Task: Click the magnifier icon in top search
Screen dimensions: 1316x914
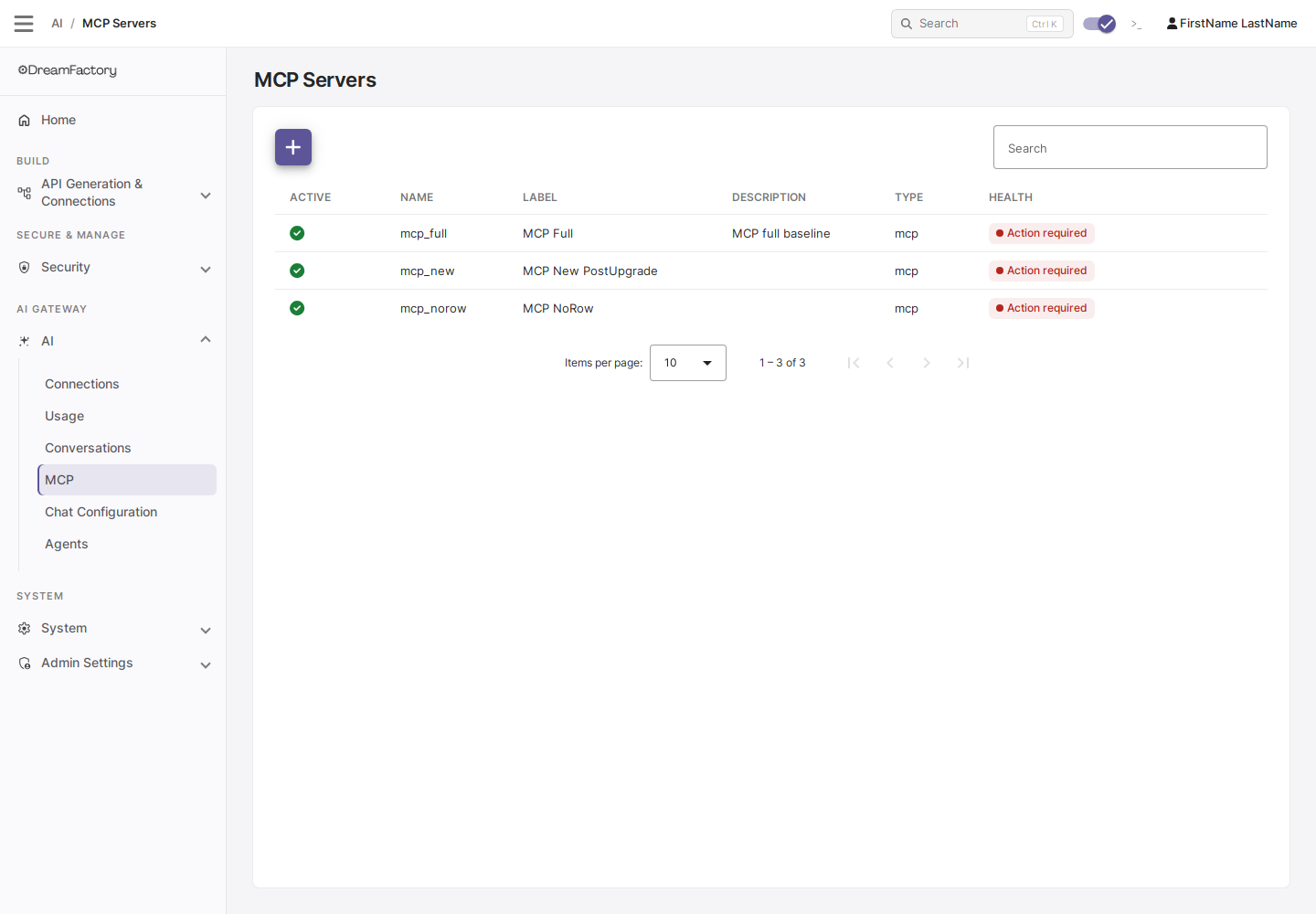Action: pos(907,24)
